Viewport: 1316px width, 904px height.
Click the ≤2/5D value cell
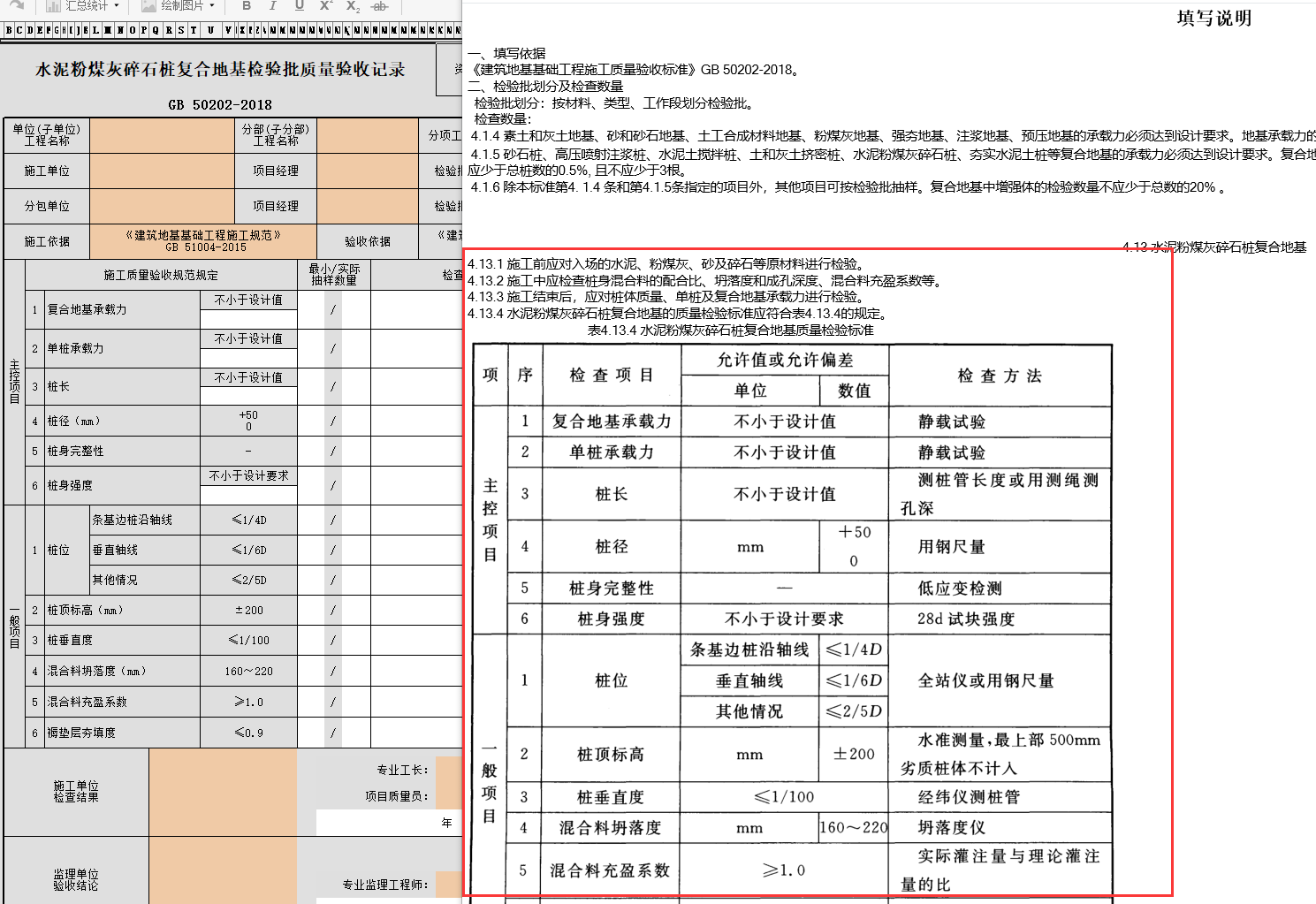pos(248,580)
